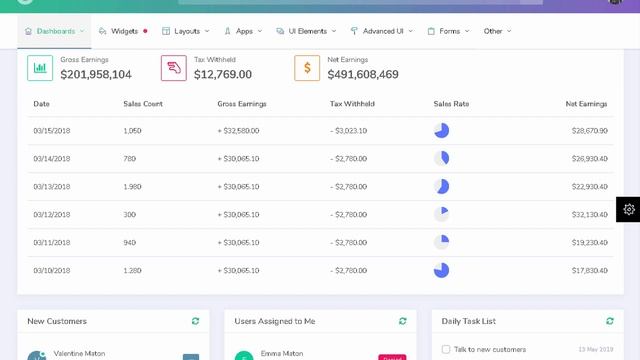Click the Net Earnings dollar icon

pos(307,68)
